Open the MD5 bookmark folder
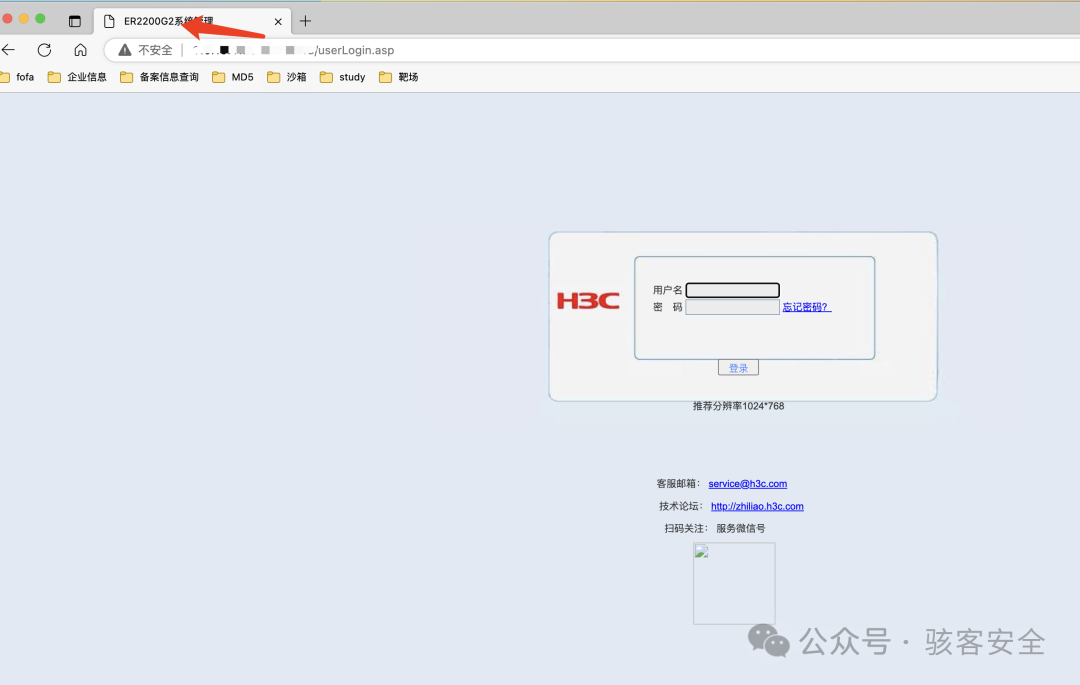Viewport: 1080px width, 685px height. [x=233, y=77]
